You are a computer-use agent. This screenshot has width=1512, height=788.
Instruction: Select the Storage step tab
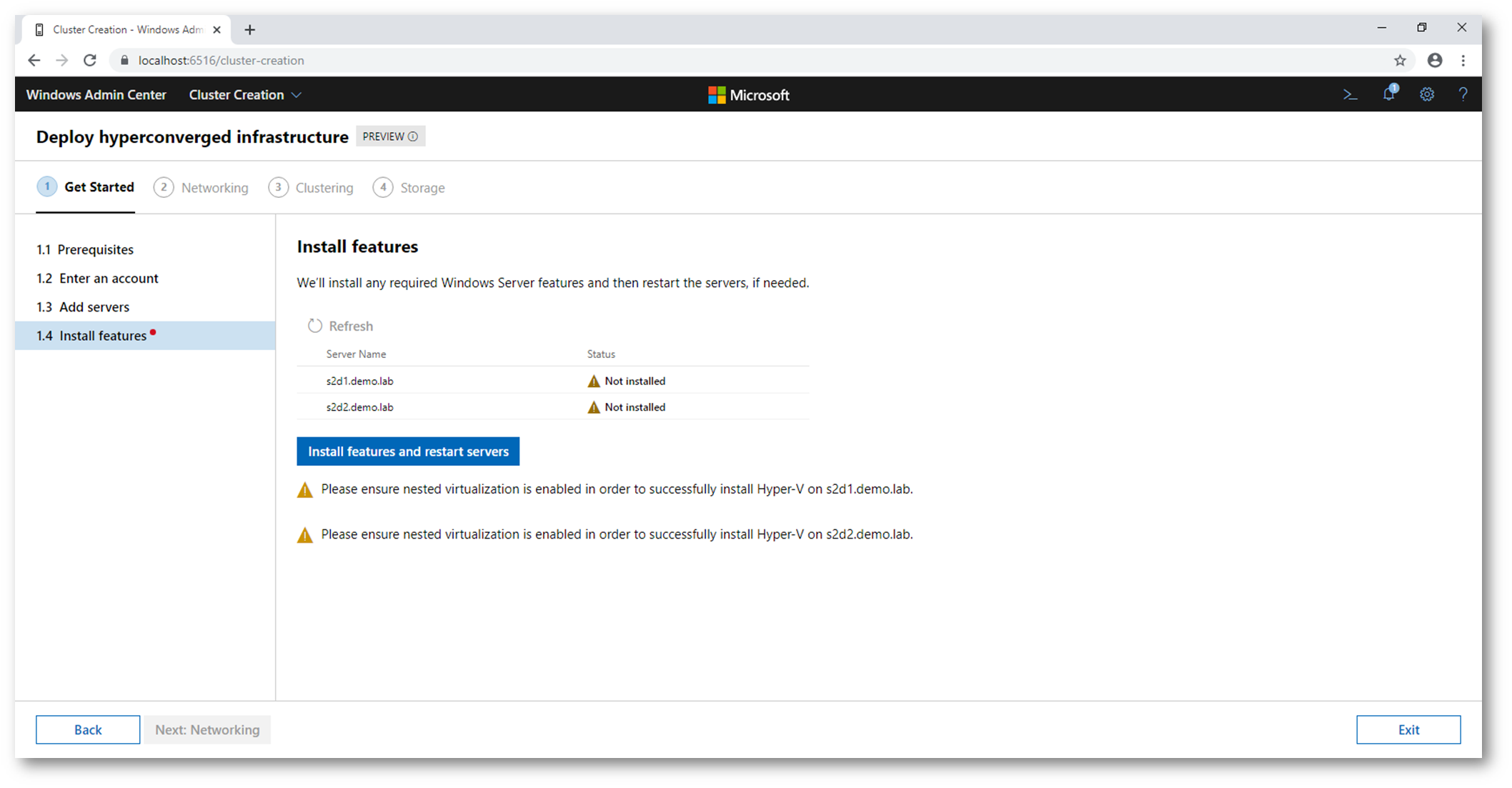[409, 187]
